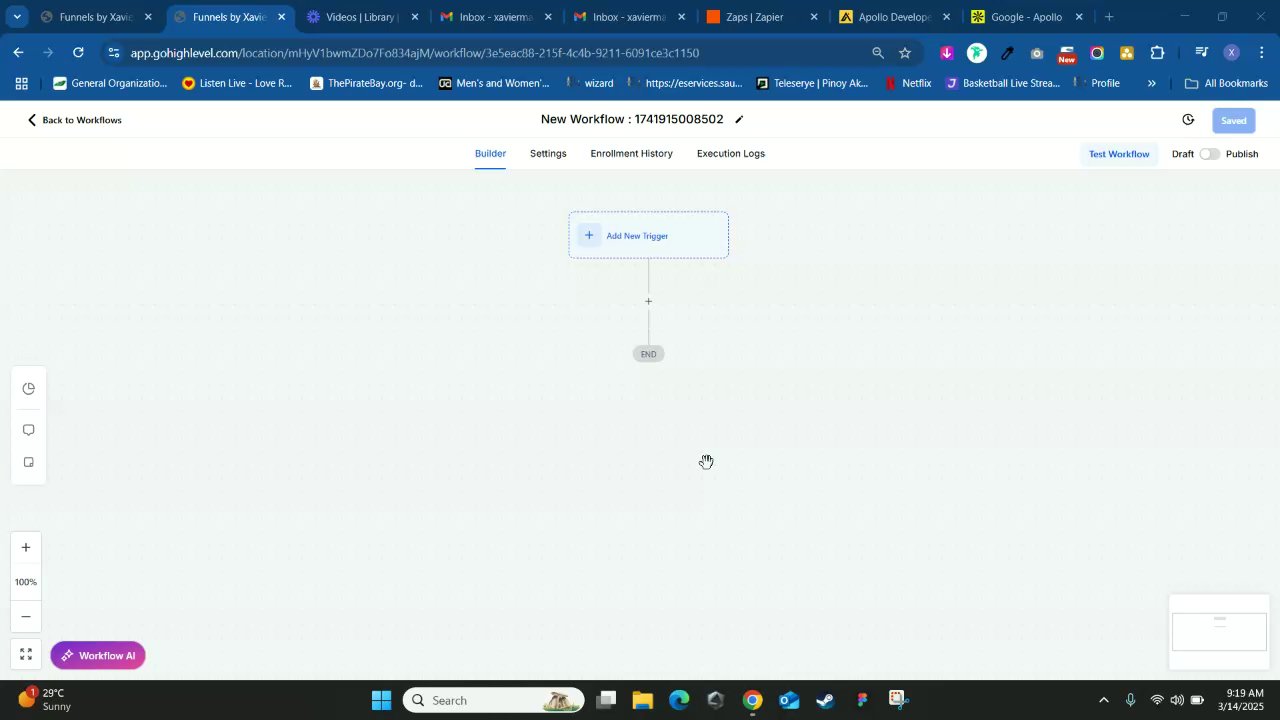Click the Test Workflow button
The width and height of the screenshot is (1280, 720).
click(x=1119, y=154)
